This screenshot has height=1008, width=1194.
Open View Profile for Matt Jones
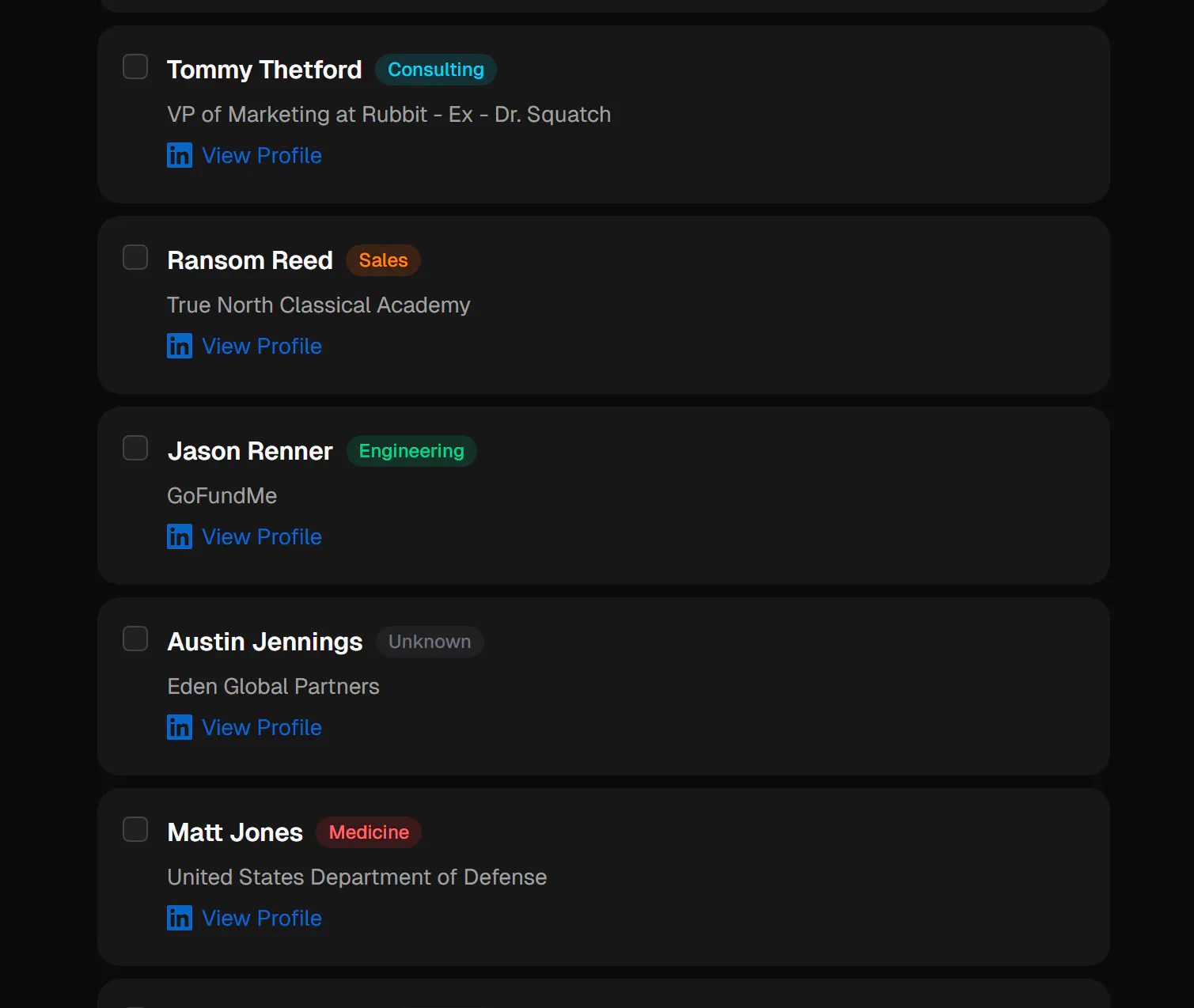262,918
